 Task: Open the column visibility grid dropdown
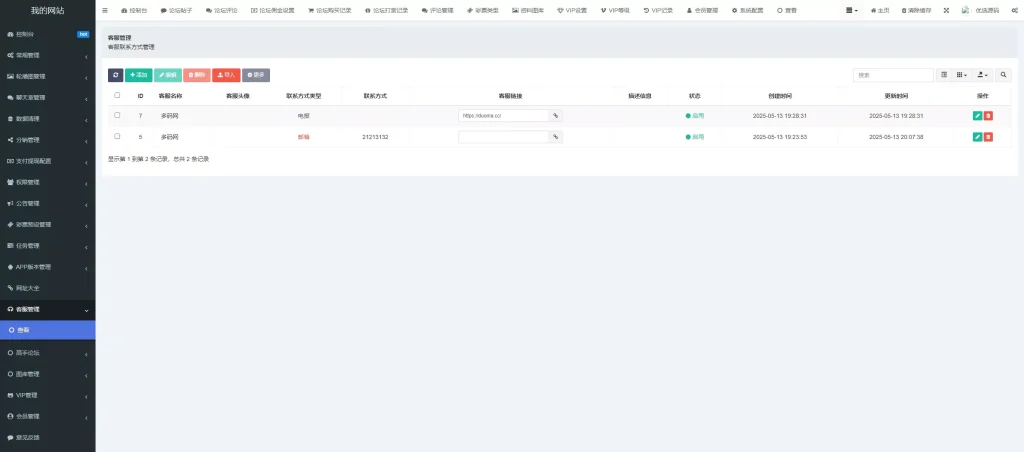pos(961,75)
